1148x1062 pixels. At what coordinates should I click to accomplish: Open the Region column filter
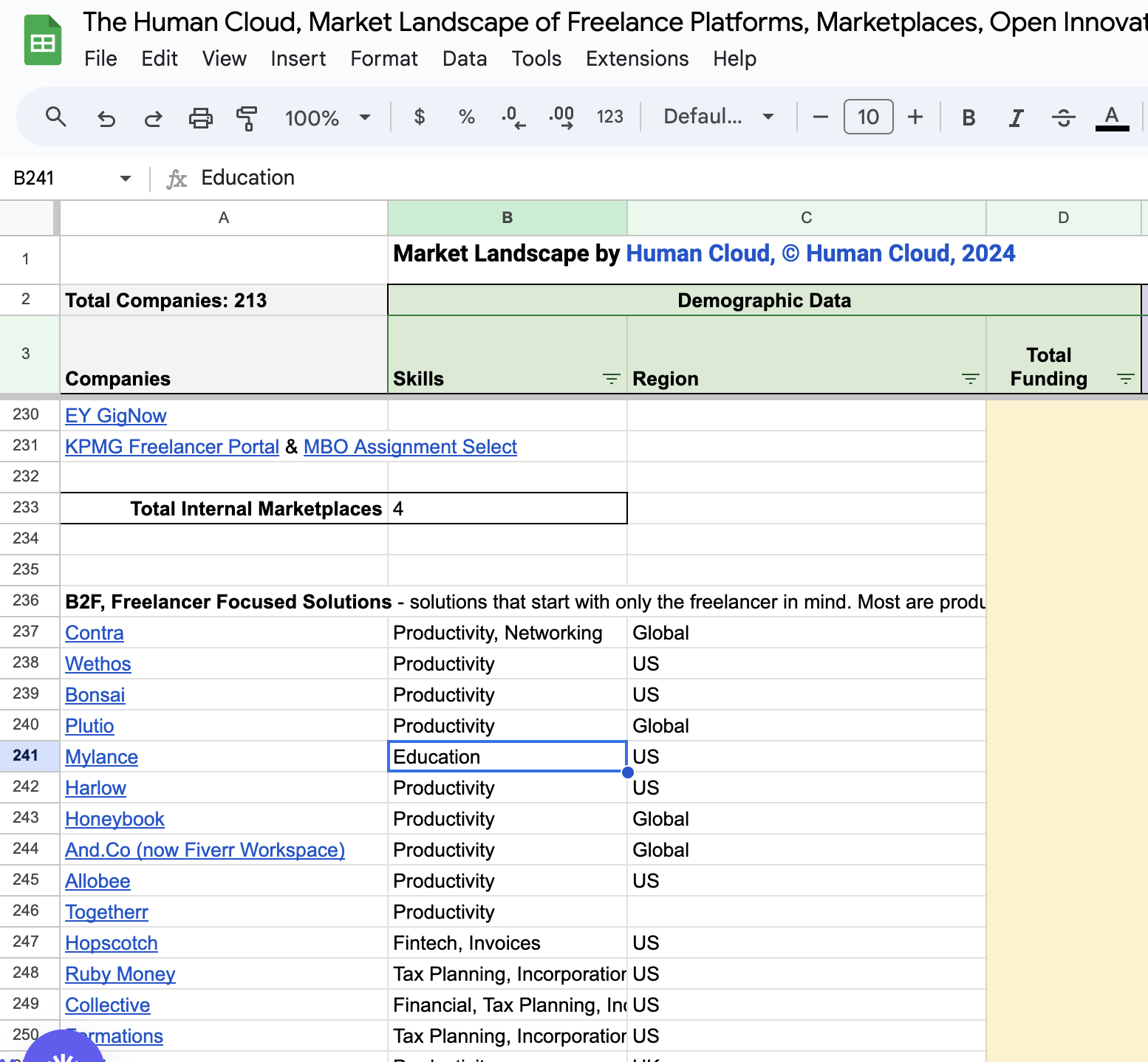pos(970,379)
